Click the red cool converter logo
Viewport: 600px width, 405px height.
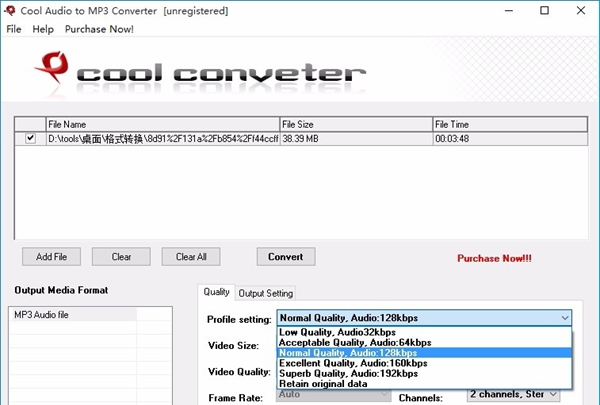pyautogui.click(x=52, y=67)
